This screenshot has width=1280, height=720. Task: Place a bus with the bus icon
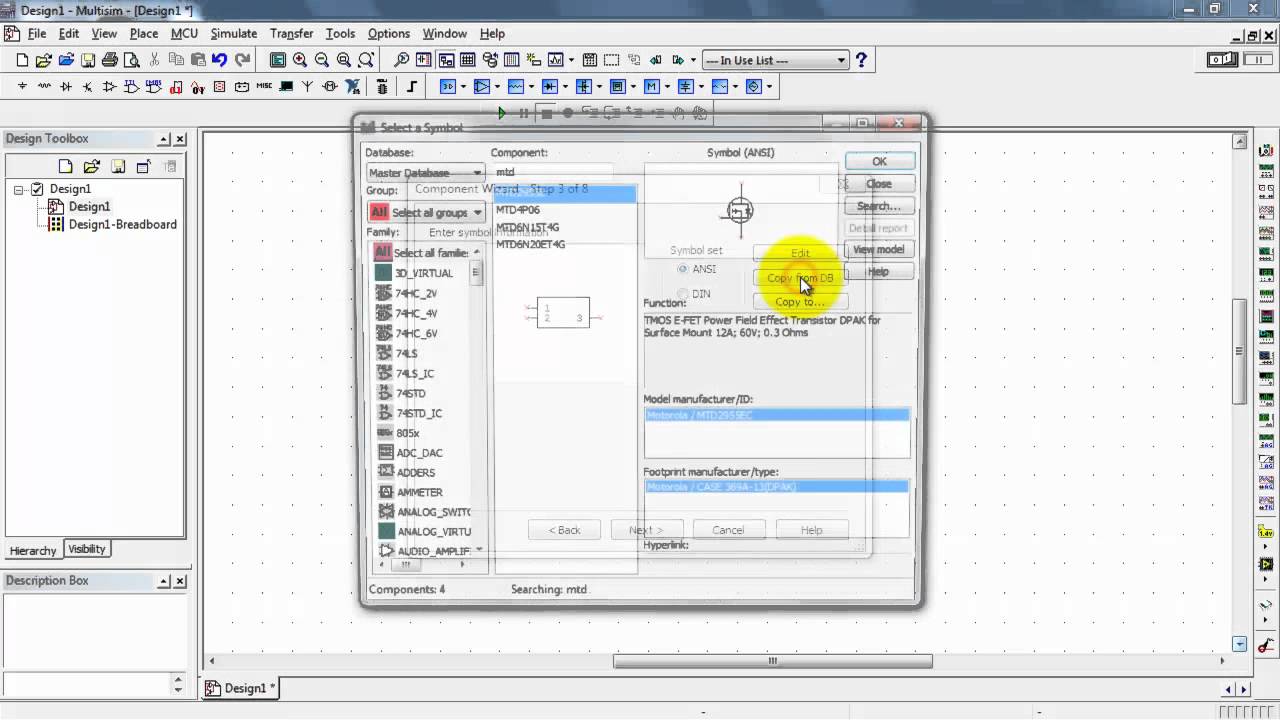coord(411,87)
